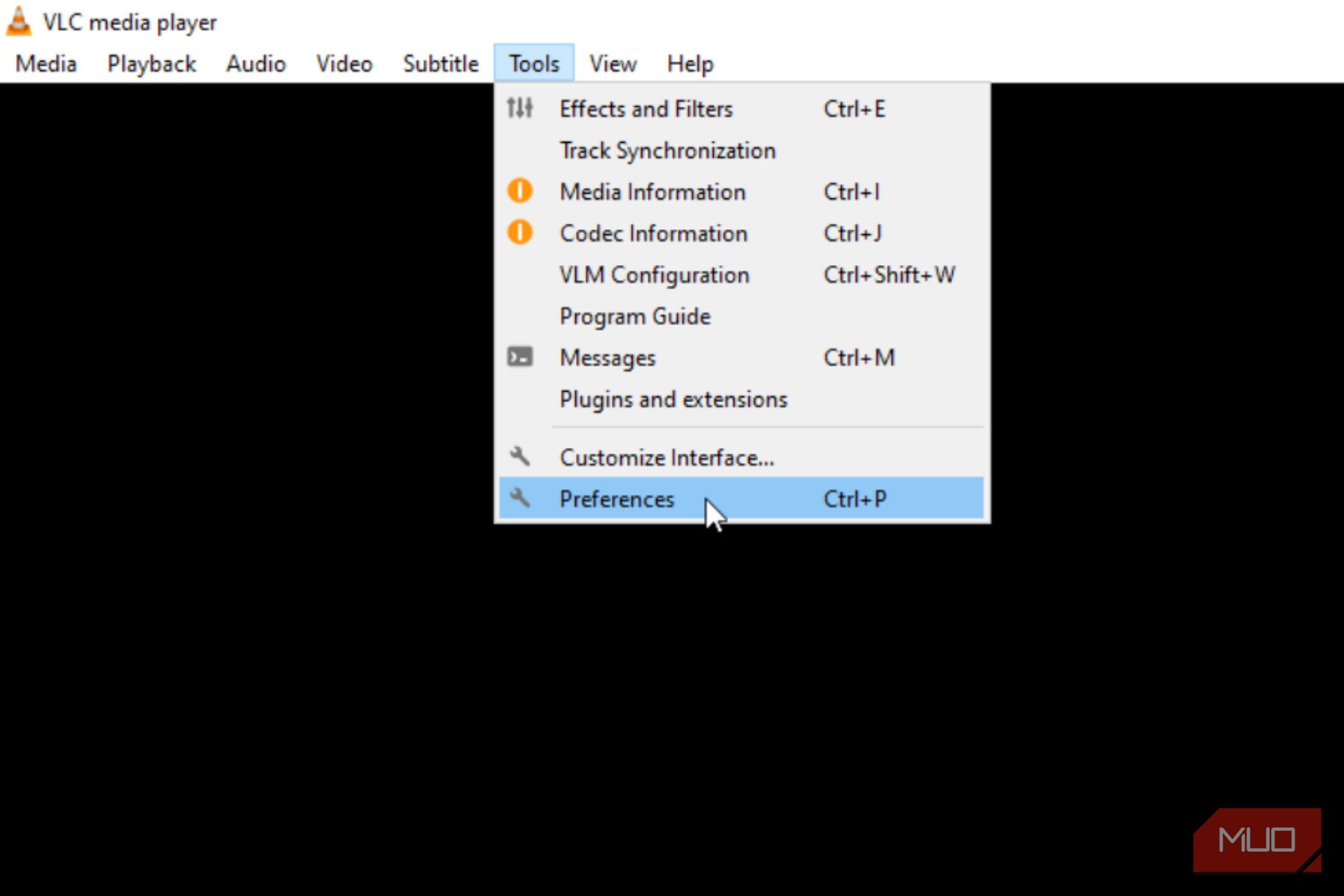Click the orange Codec Information icon
1344x896 pixels.
point(520,232)
